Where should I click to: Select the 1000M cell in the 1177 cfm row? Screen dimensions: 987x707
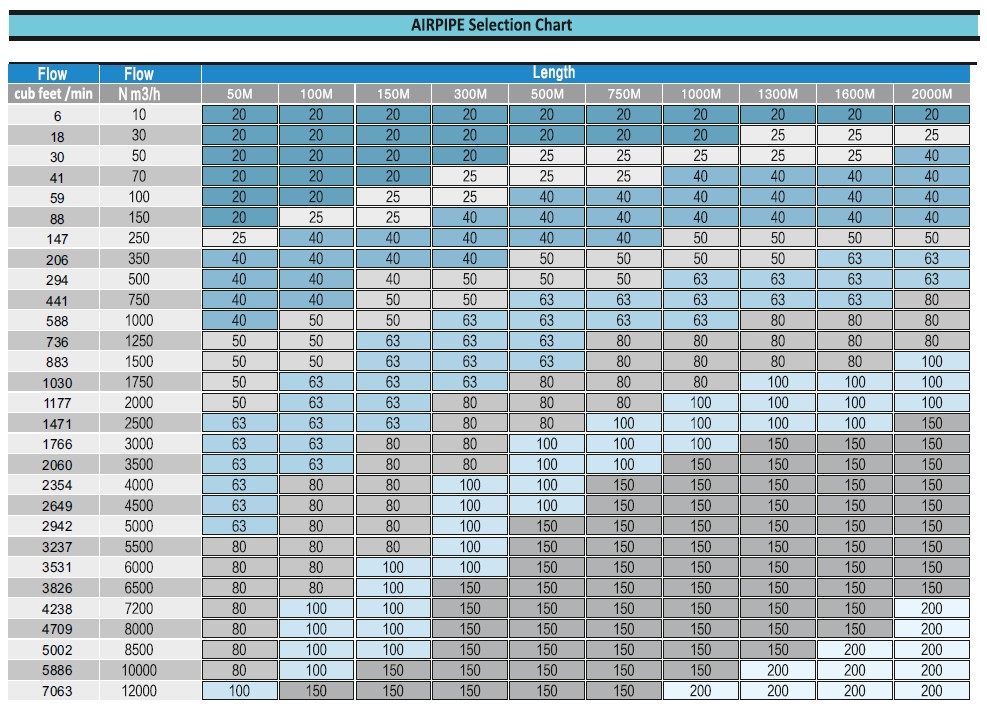pyautogui.click(x=701, y=402)
